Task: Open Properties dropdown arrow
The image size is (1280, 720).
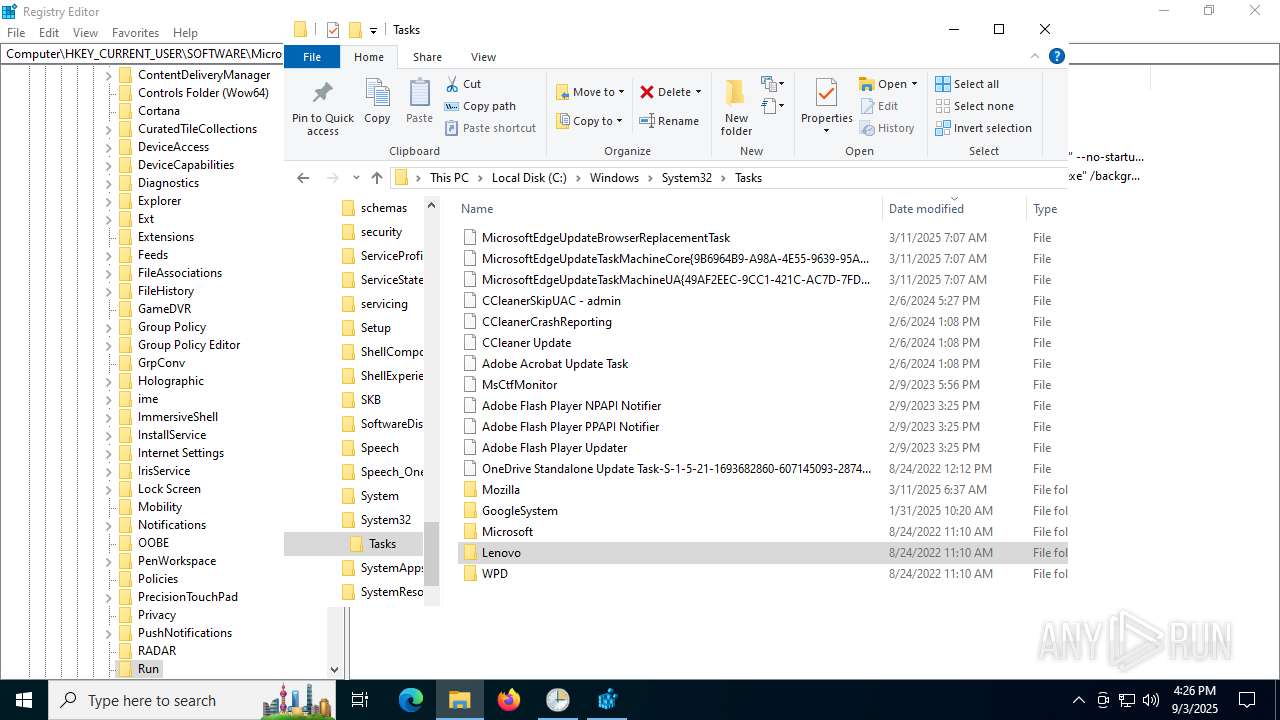Action: [x=826, y=131]
